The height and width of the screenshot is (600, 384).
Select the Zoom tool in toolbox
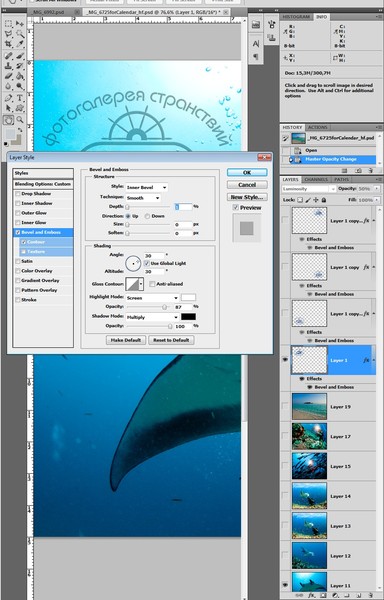[x=20, y=120]
